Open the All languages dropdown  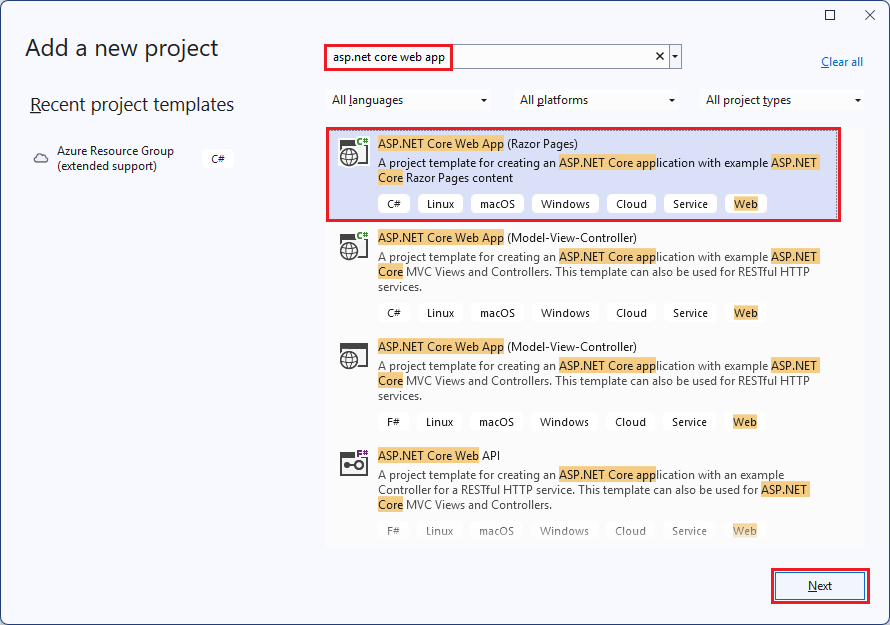408,100
